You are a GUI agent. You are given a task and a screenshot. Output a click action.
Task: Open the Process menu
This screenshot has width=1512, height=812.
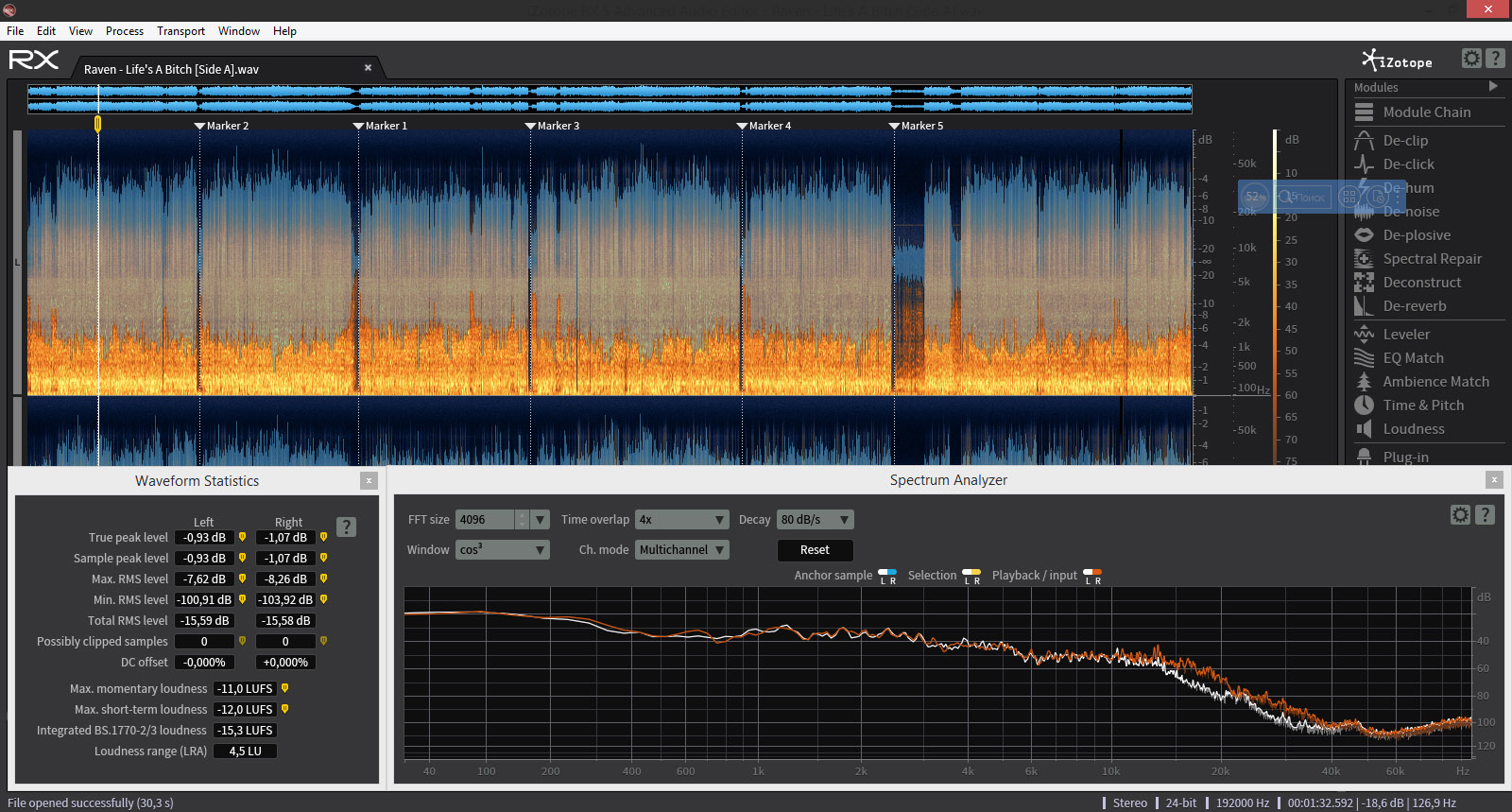tap(124, 31)
